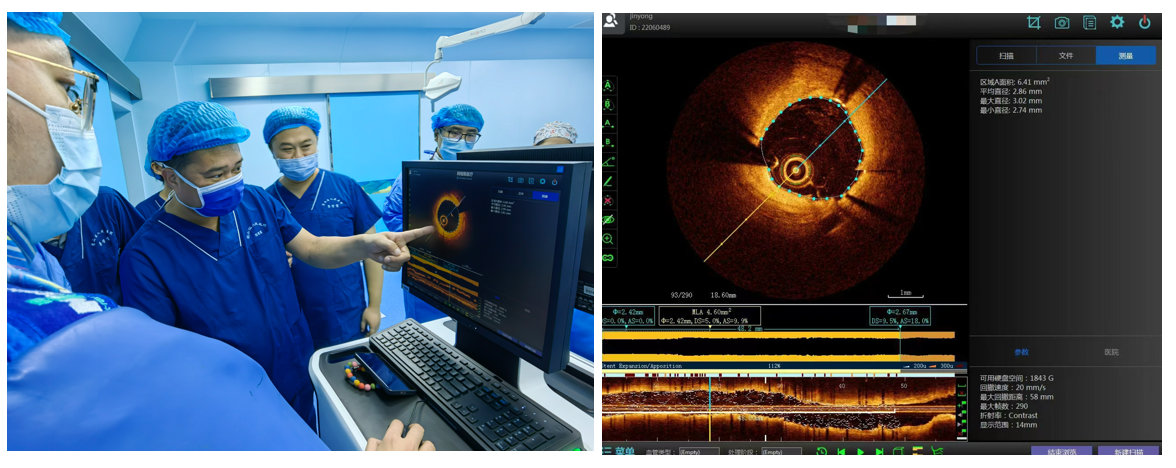This screenshot has width=1176, height=468.
Task: Capture a snapshot with the camera icon
Action: click(x=1062, y=22)
